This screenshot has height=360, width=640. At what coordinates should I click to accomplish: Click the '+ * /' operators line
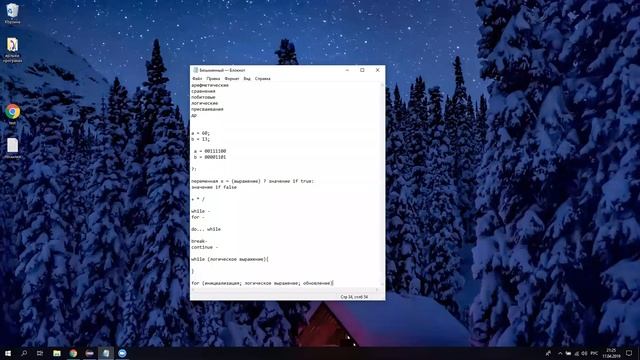click(x=198, y=199)
